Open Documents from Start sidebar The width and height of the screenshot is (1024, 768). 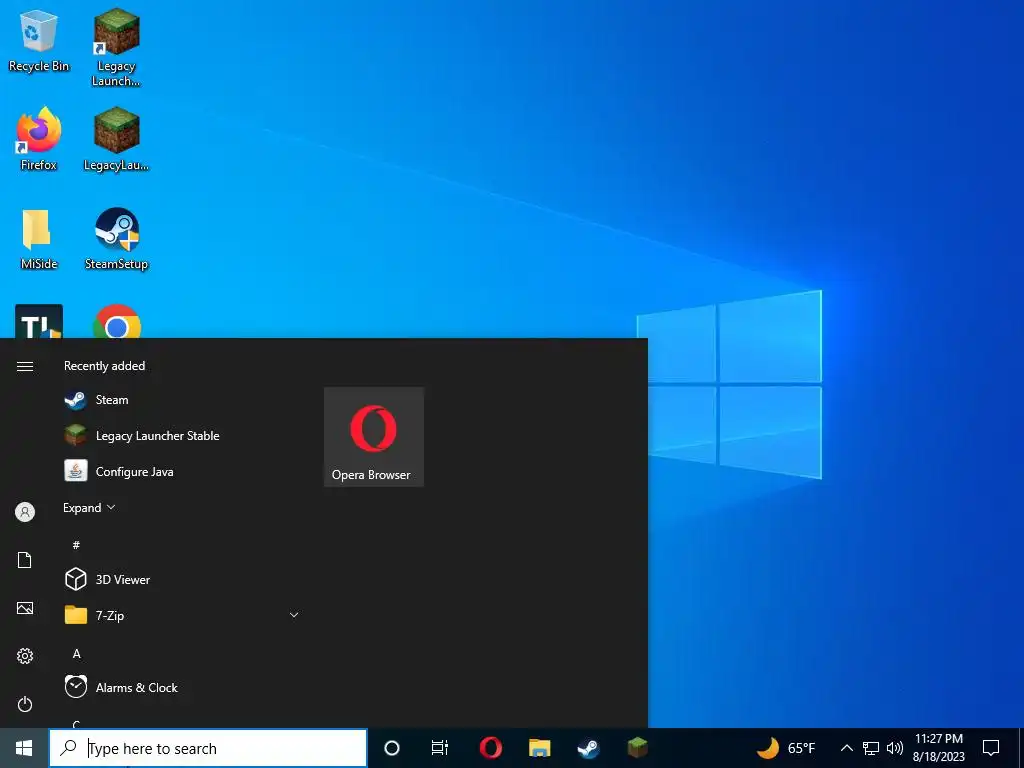(25, 560)
